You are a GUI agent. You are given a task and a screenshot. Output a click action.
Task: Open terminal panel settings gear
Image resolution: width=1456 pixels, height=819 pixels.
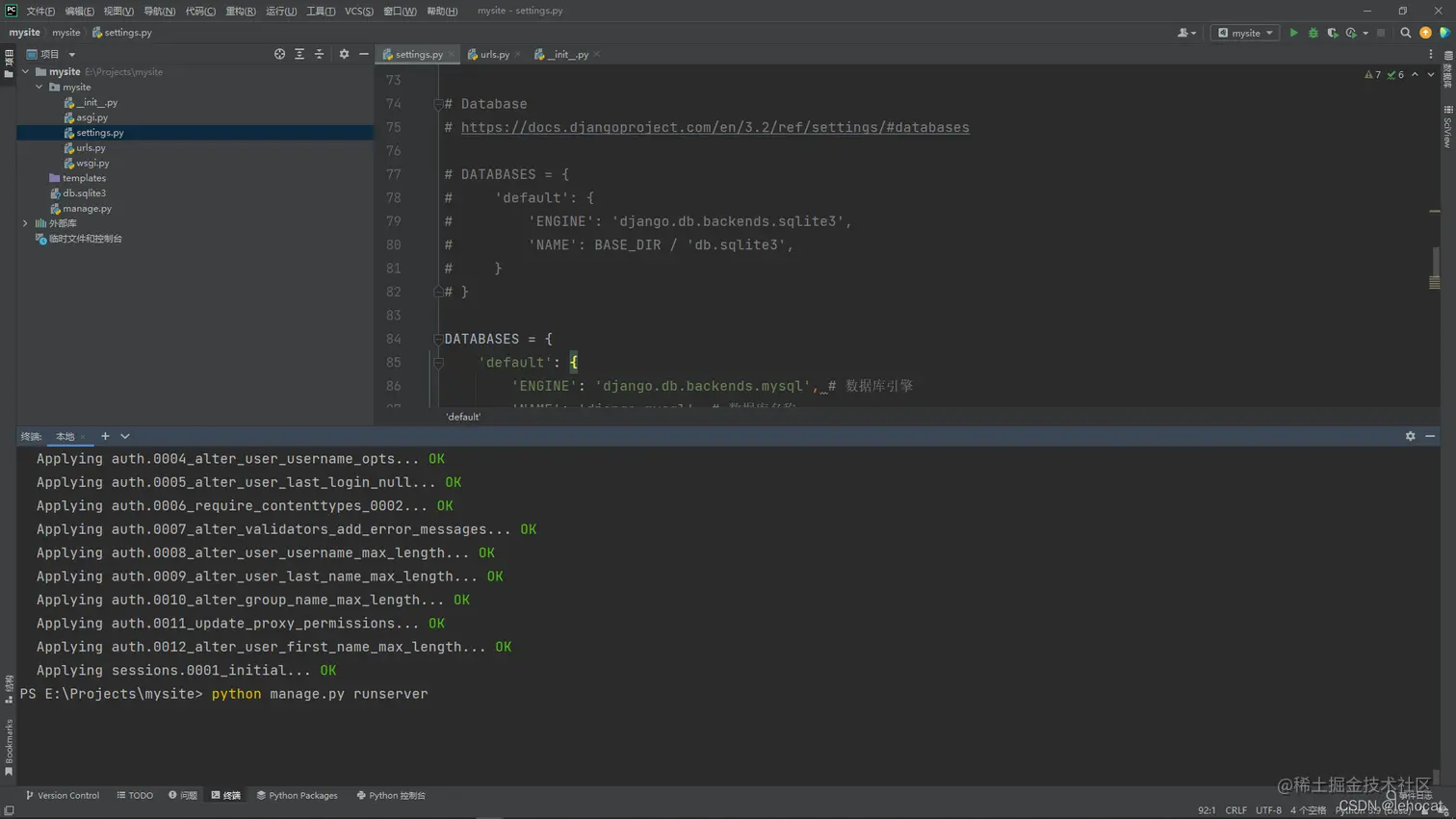coord(1410,436)
